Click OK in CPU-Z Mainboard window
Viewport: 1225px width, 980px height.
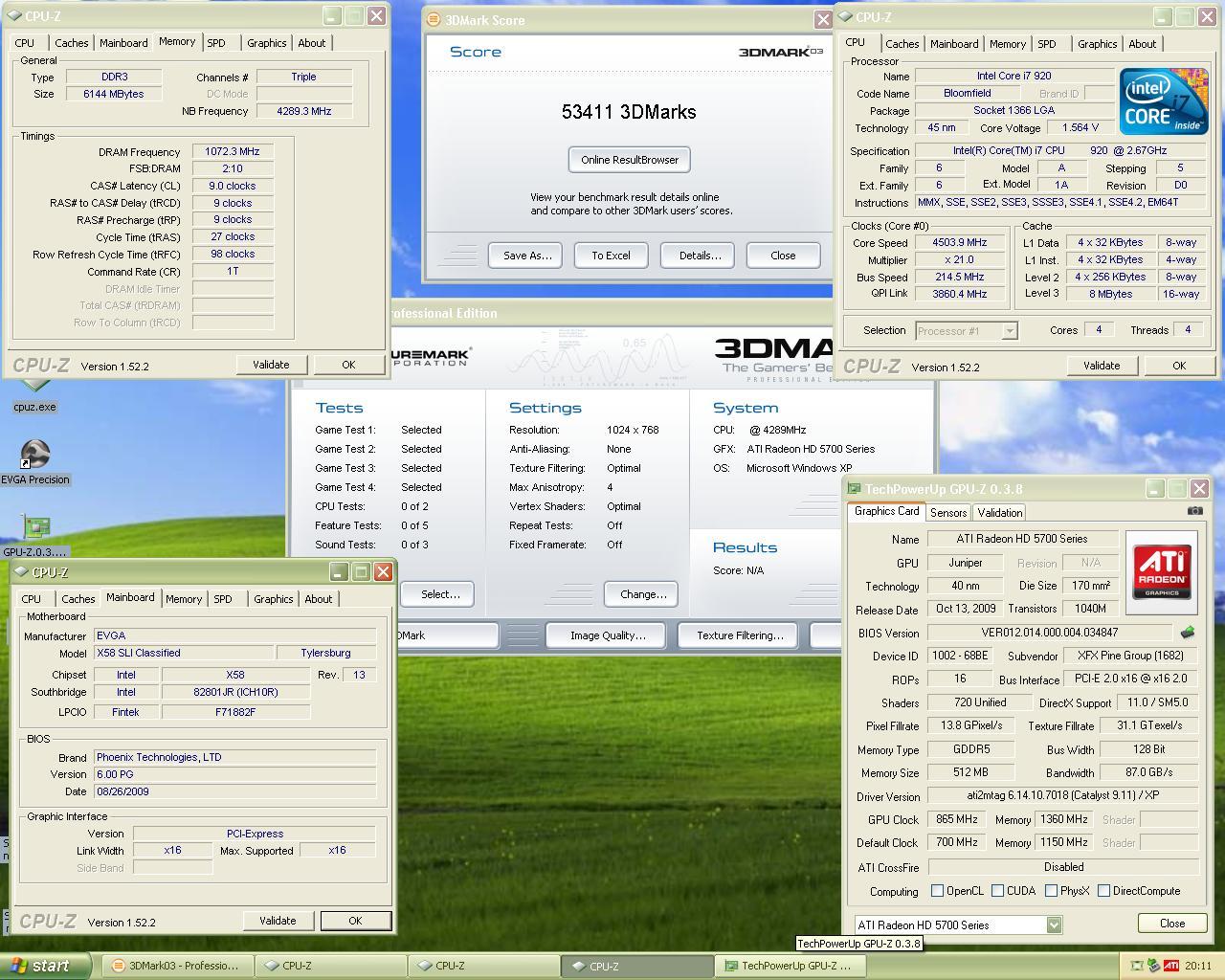(355, 921)
